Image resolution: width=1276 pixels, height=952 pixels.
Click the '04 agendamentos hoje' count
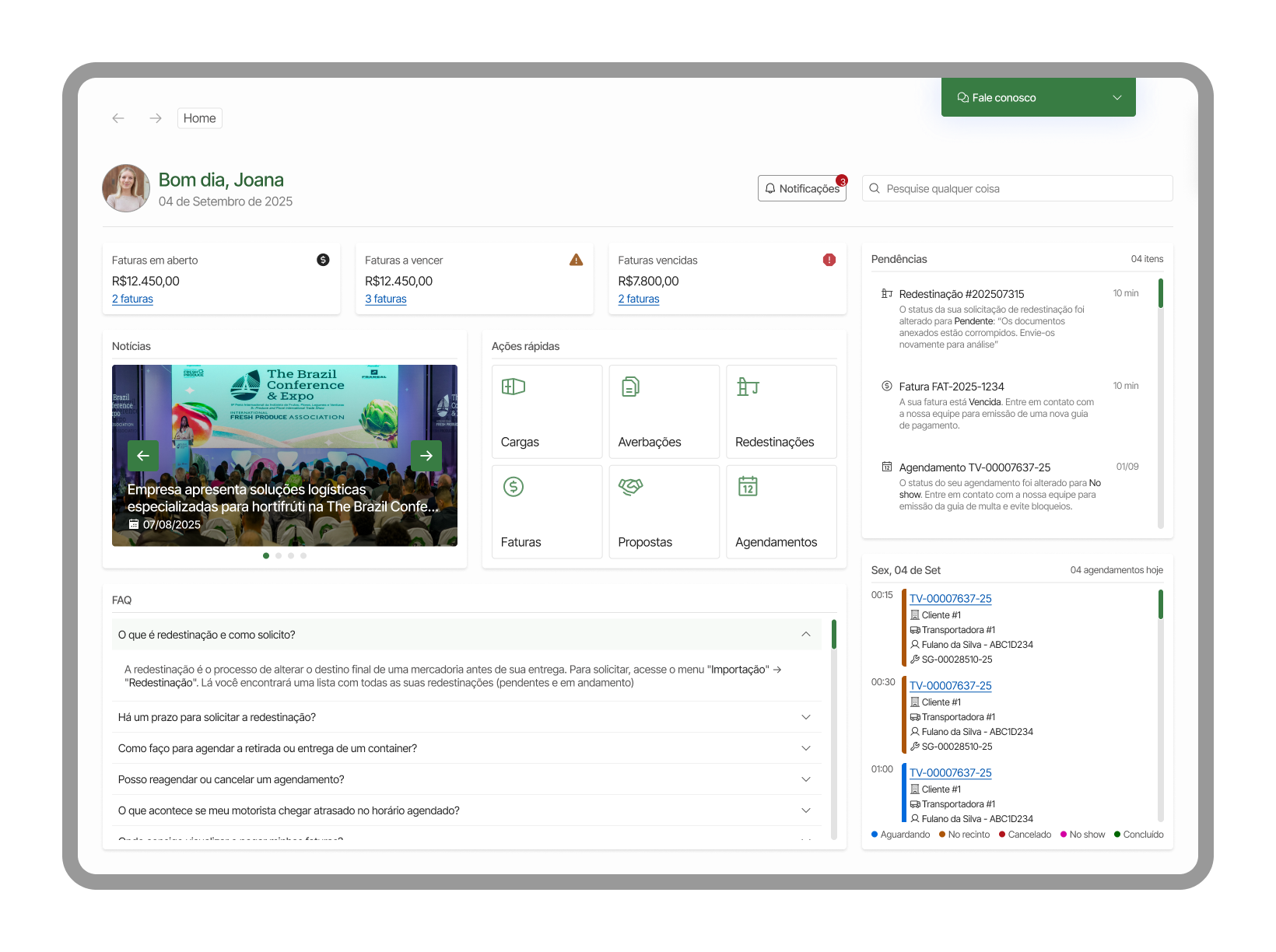[1116, 570]
